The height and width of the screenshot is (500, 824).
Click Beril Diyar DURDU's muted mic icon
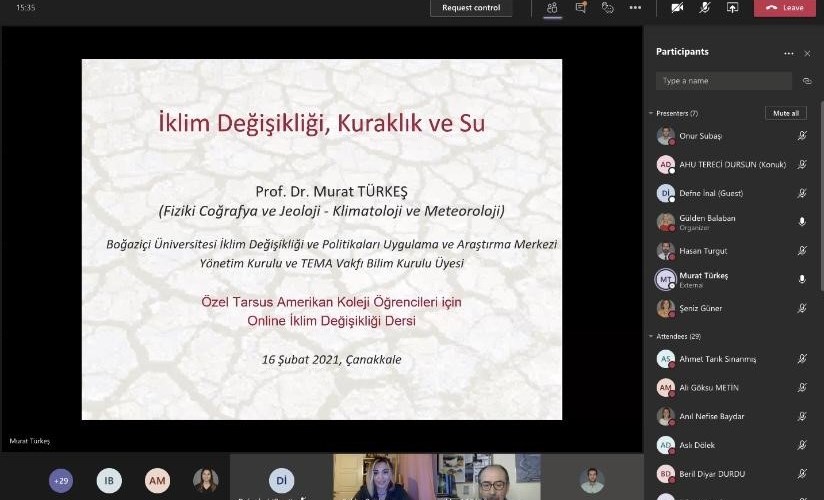pos(802,474)
